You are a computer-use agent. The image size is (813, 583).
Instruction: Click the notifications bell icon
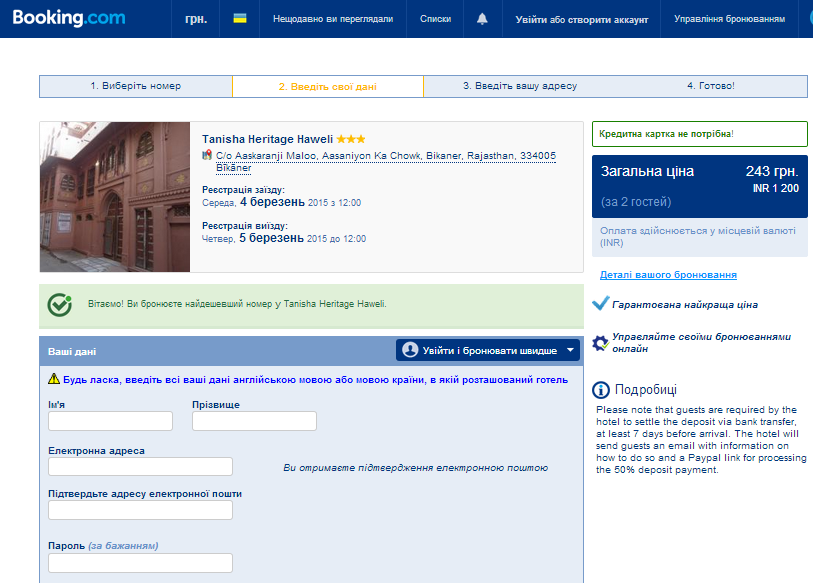tap(482, 19)
